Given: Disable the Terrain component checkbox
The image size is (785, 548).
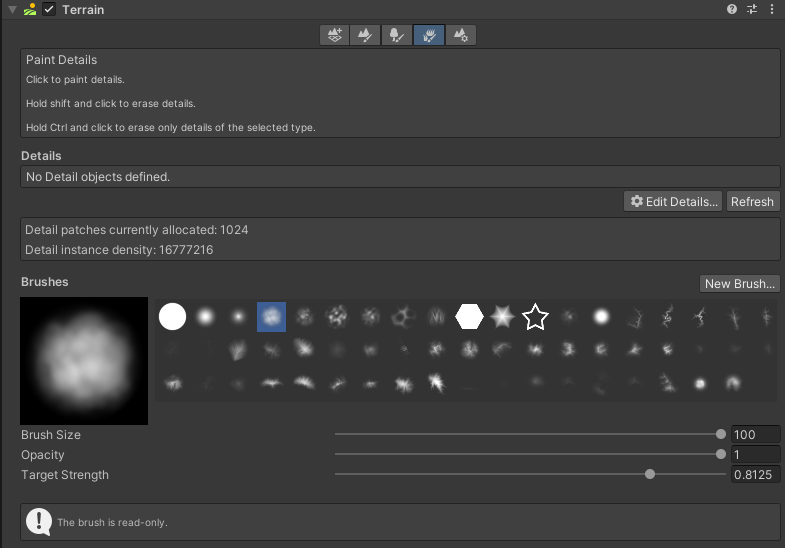Looking at the screenshot, I should point(49,9).
